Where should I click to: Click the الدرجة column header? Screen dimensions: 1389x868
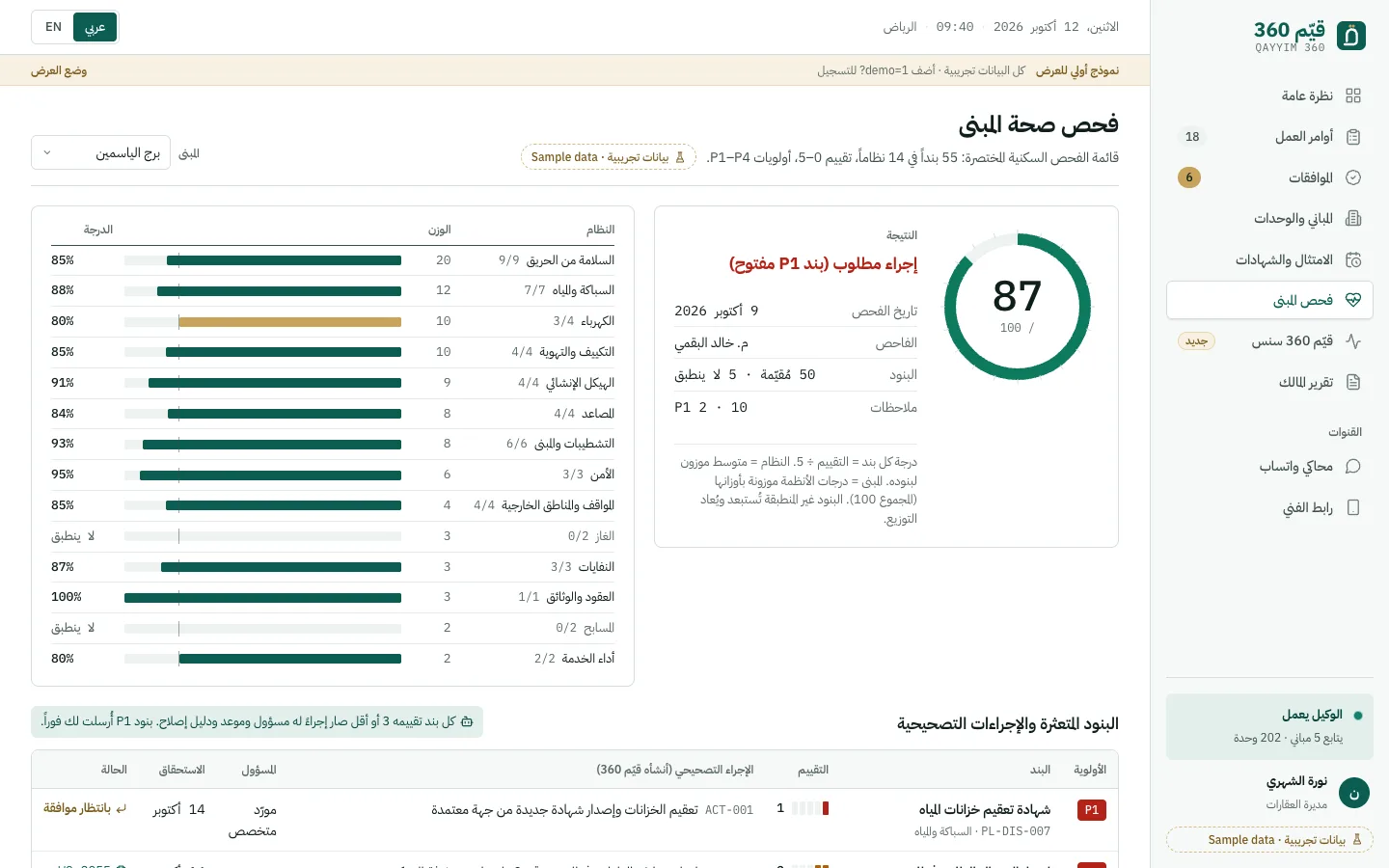[x=98, y=230]
